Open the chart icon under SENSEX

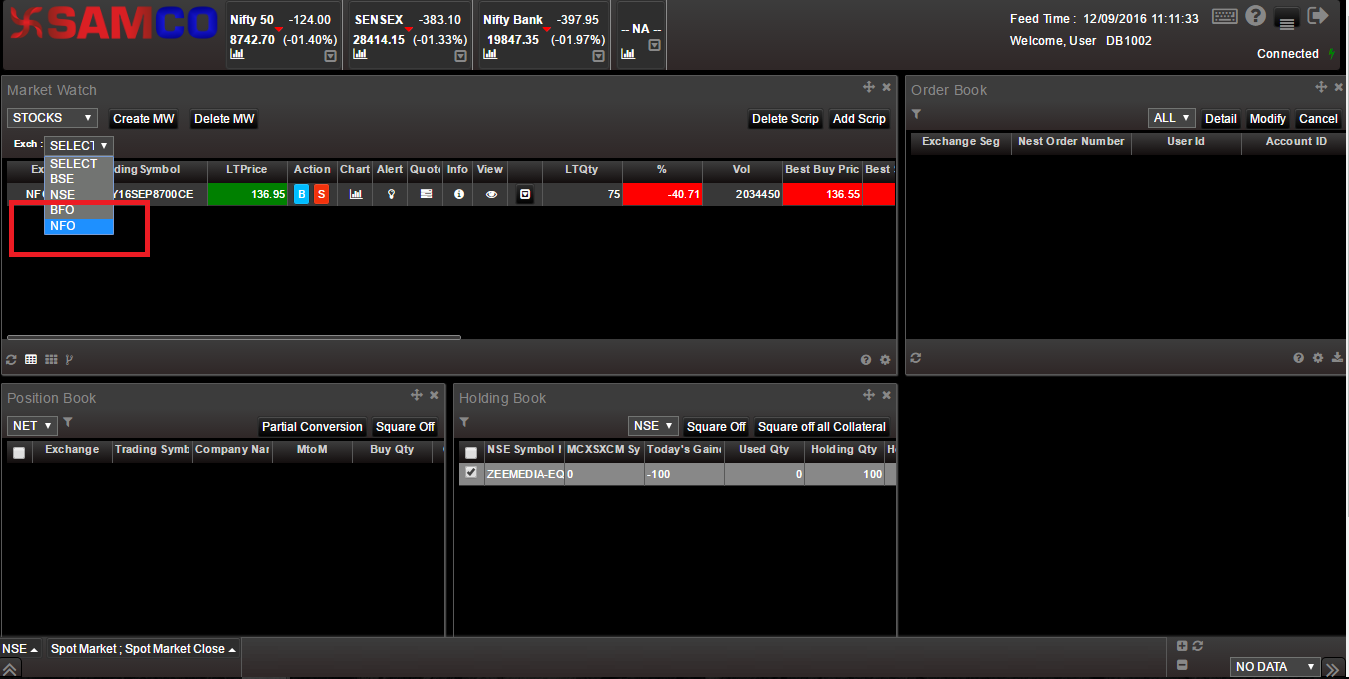pos(362,54)
